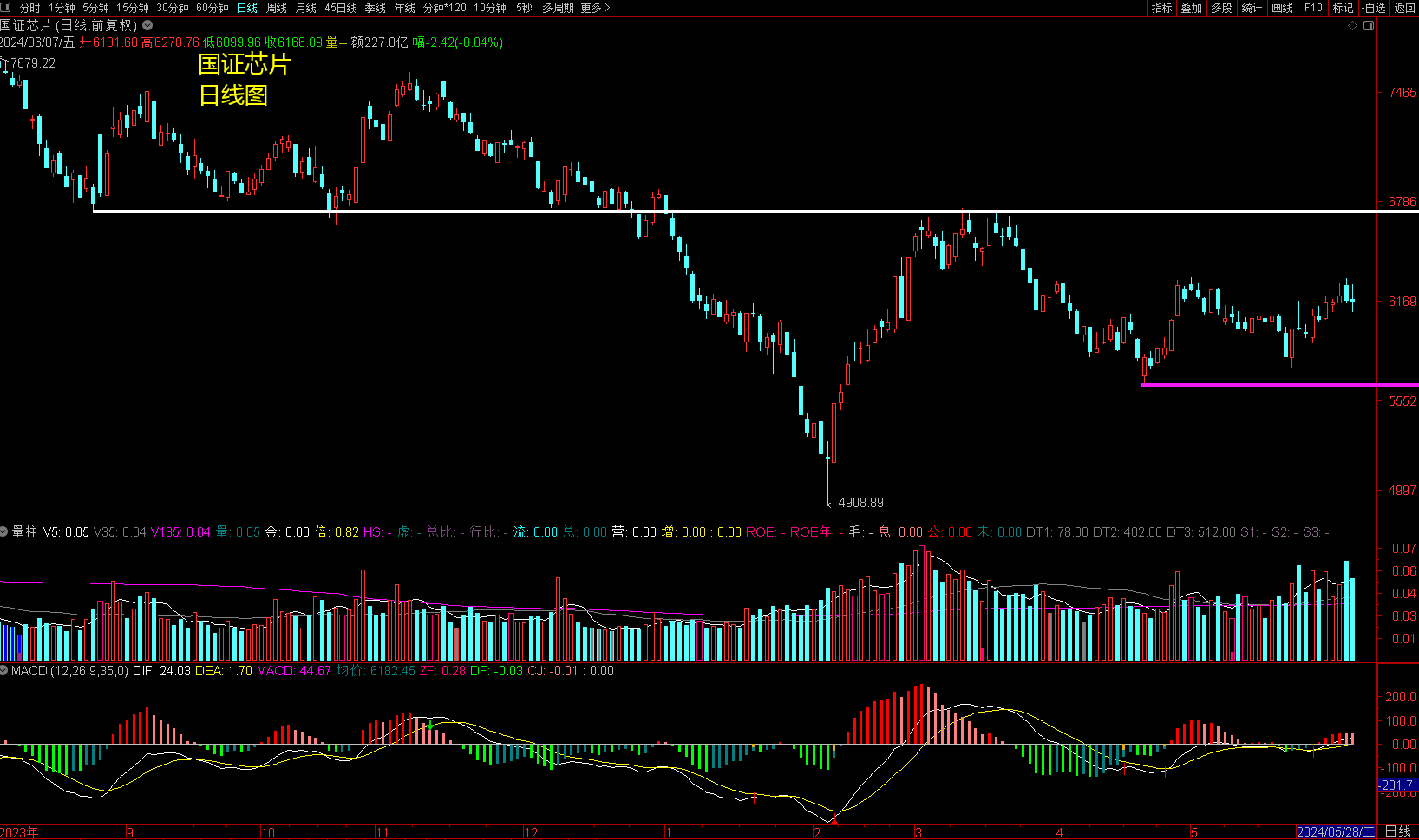Viewport: 1419px width, 840px height.
Task: Toggle the 自选 watchlist button
Action: coord(1374,8)
